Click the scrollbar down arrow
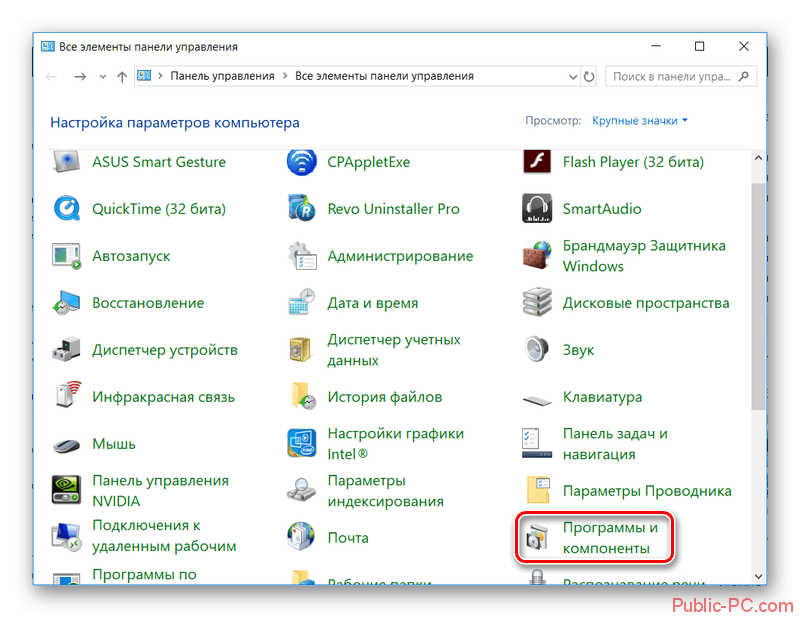The width and height of the screenshot is (800, 618). 758,576
